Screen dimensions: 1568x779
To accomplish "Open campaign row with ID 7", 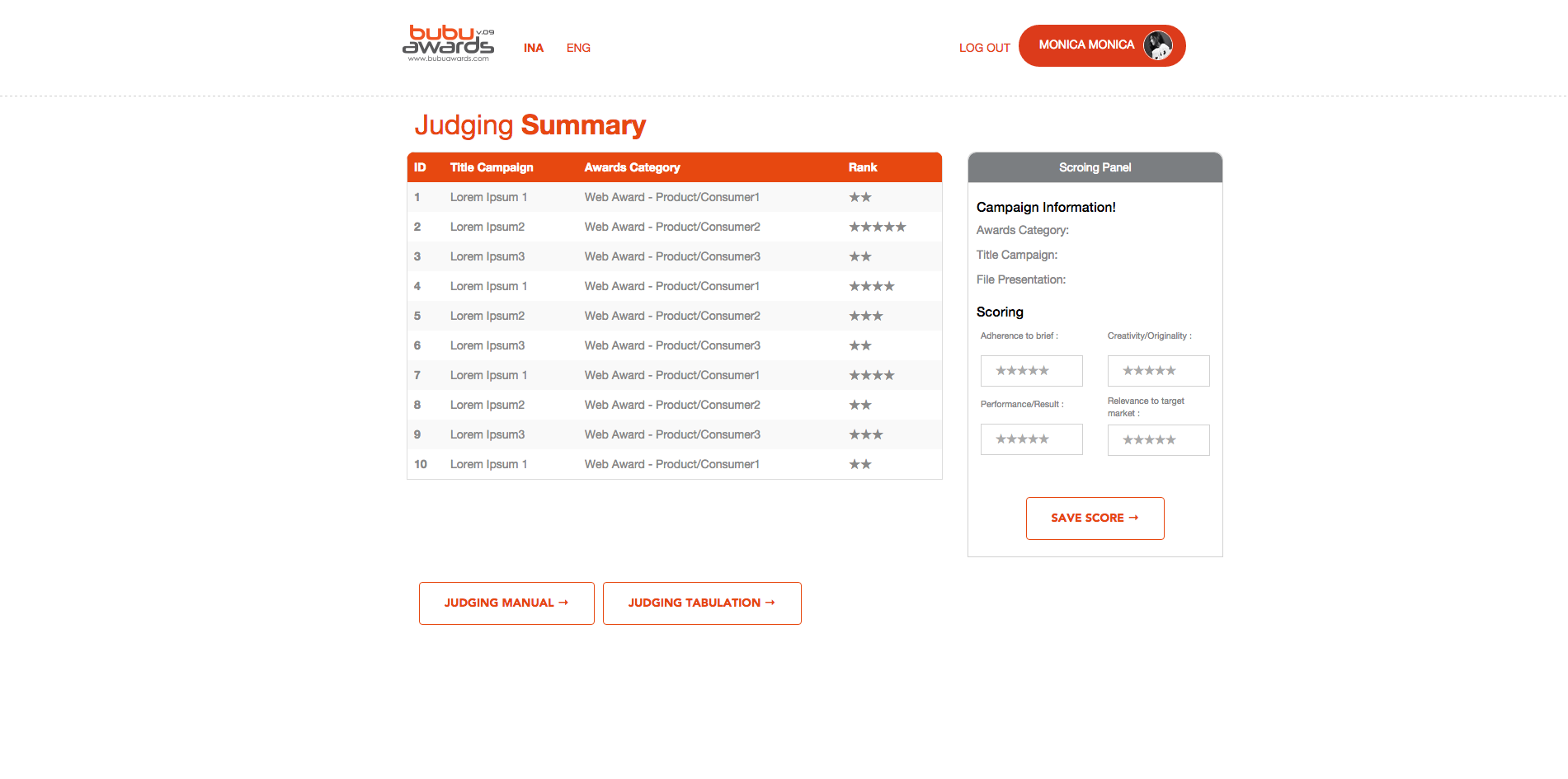I will point(488,375).
